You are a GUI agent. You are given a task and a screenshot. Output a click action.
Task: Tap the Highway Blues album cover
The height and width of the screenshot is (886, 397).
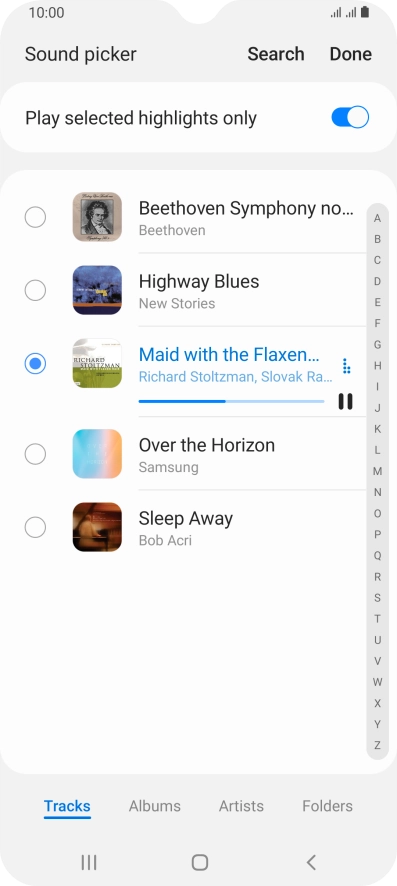pyautogui.click(x=97, y=290)
